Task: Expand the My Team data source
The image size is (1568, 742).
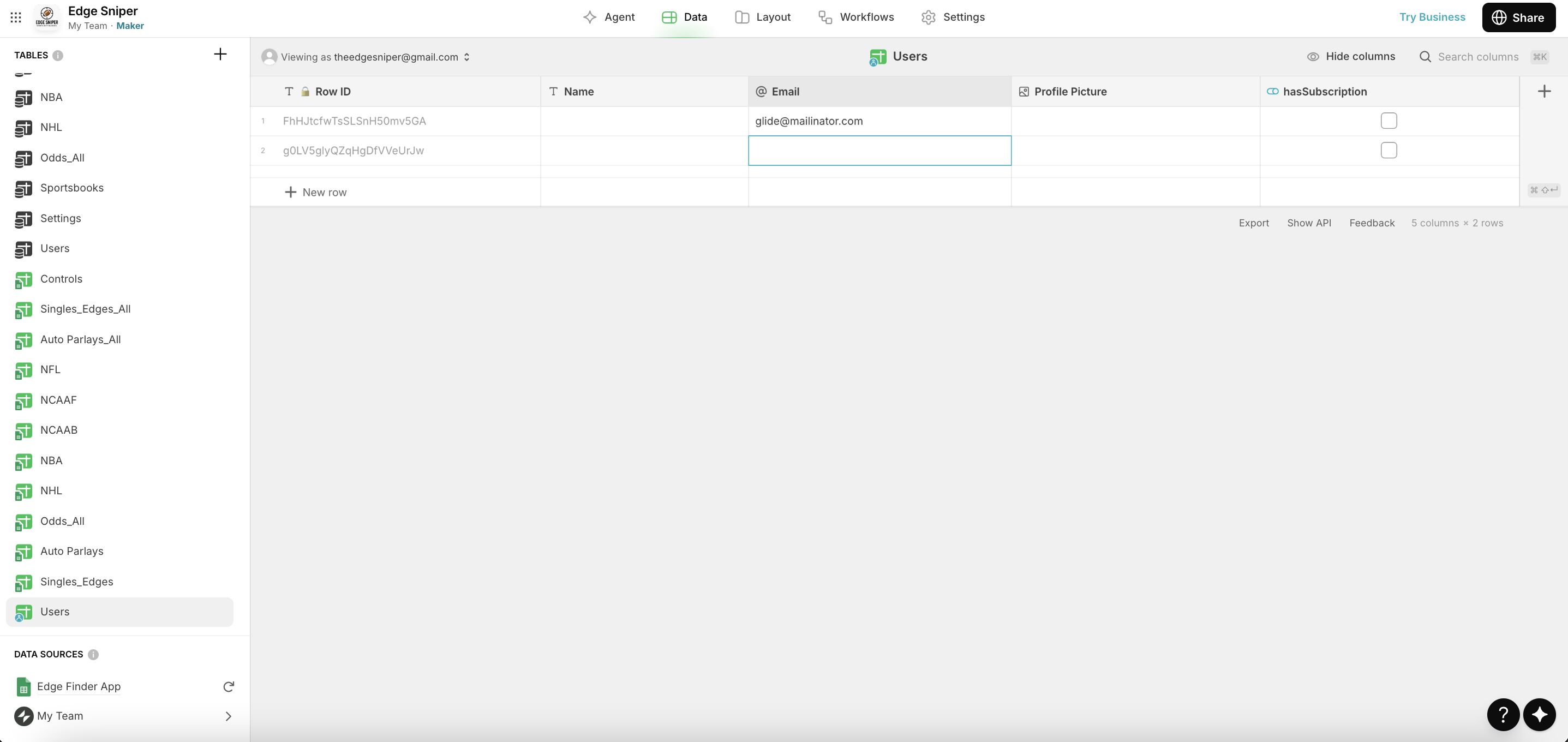Action: (x=228, y=716)
